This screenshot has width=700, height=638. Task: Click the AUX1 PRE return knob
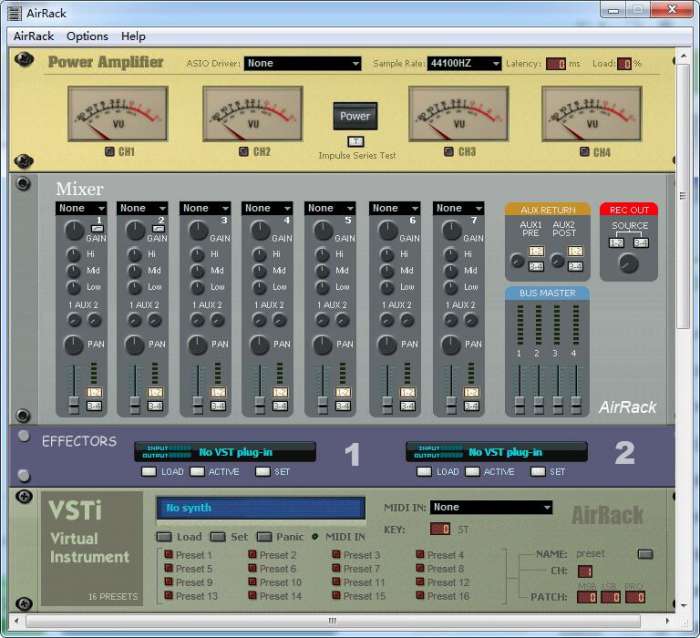coord(517,262)
